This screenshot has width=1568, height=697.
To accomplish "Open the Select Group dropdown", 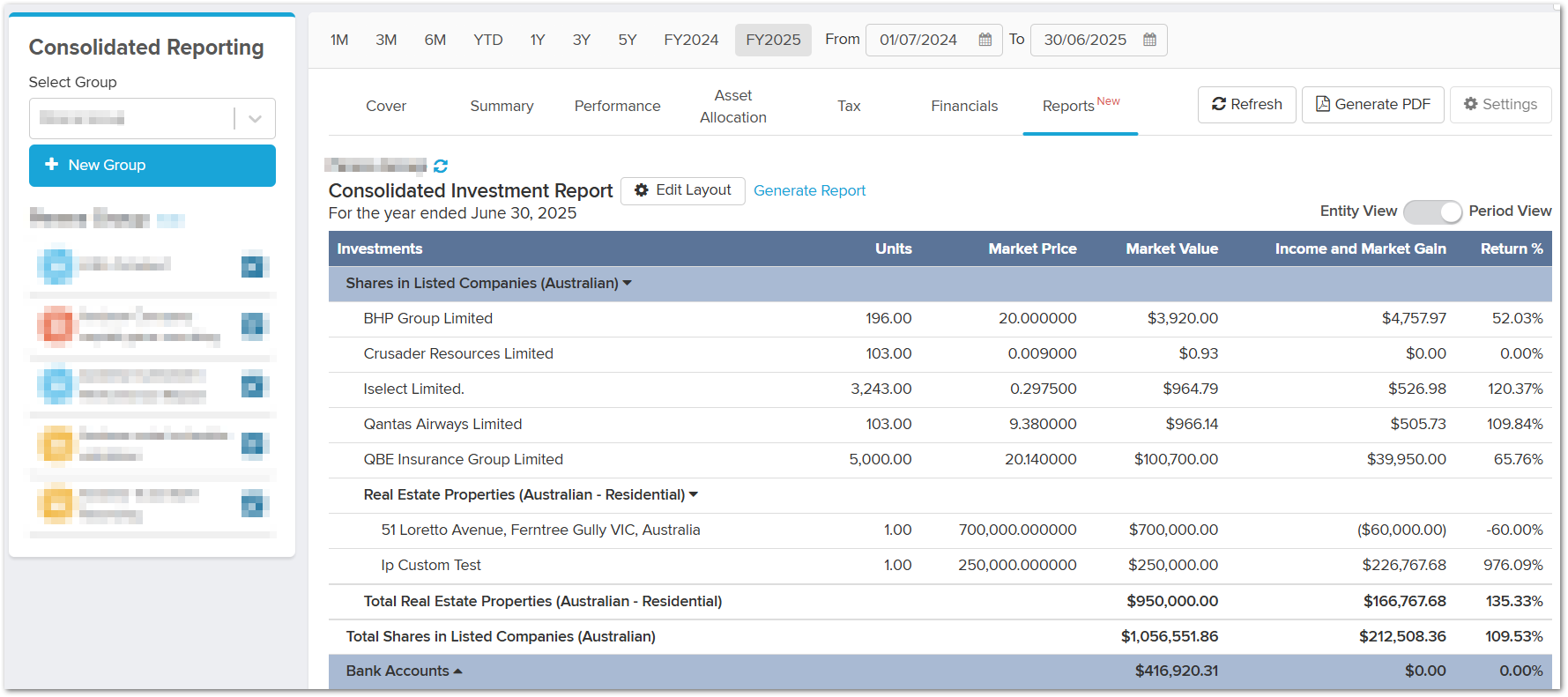I will [x=152, y=118].
